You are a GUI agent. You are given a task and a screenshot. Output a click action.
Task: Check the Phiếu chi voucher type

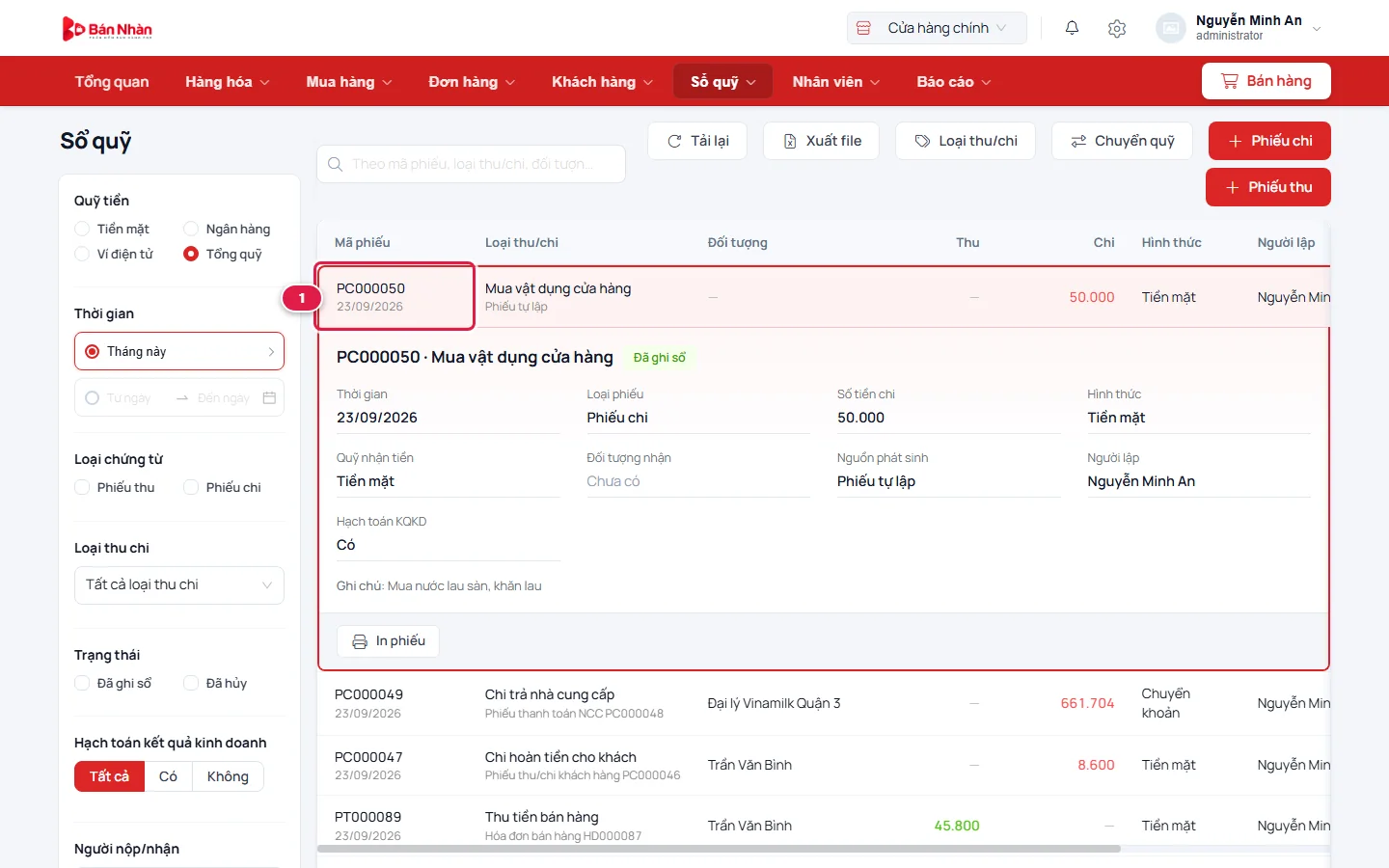point(191,487)
